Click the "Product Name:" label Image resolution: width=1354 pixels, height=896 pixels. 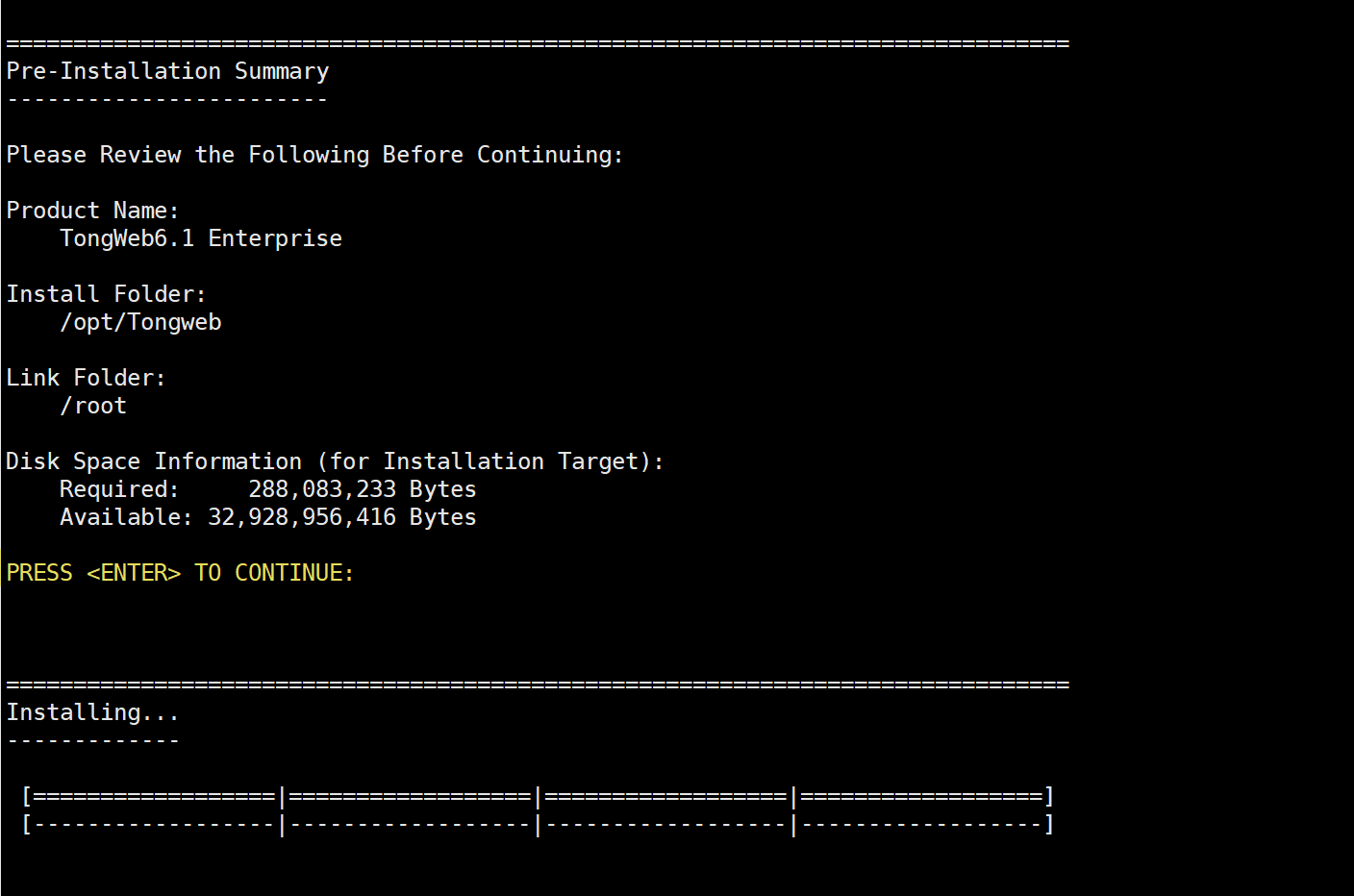point(92,212)
